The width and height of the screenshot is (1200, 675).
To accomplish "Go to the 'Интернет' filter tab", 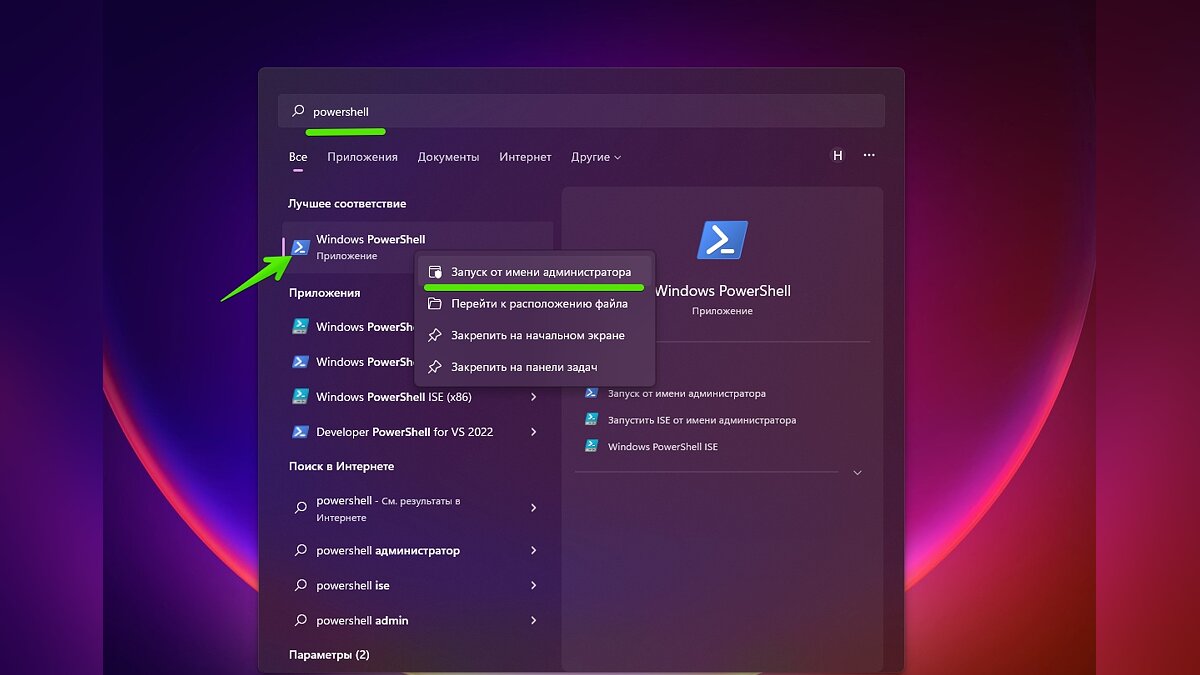I will point(525,157).
